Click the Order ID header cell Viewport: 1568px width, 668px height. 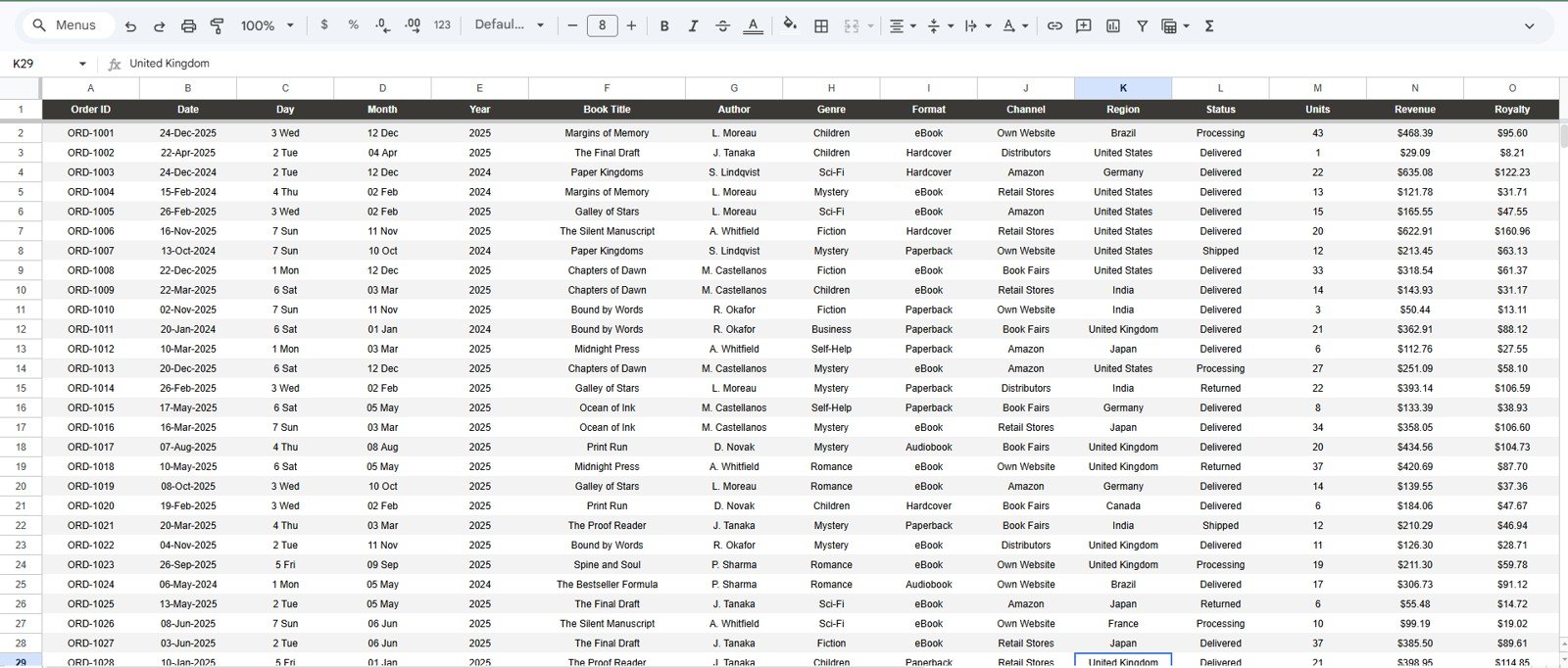point(91,110)
